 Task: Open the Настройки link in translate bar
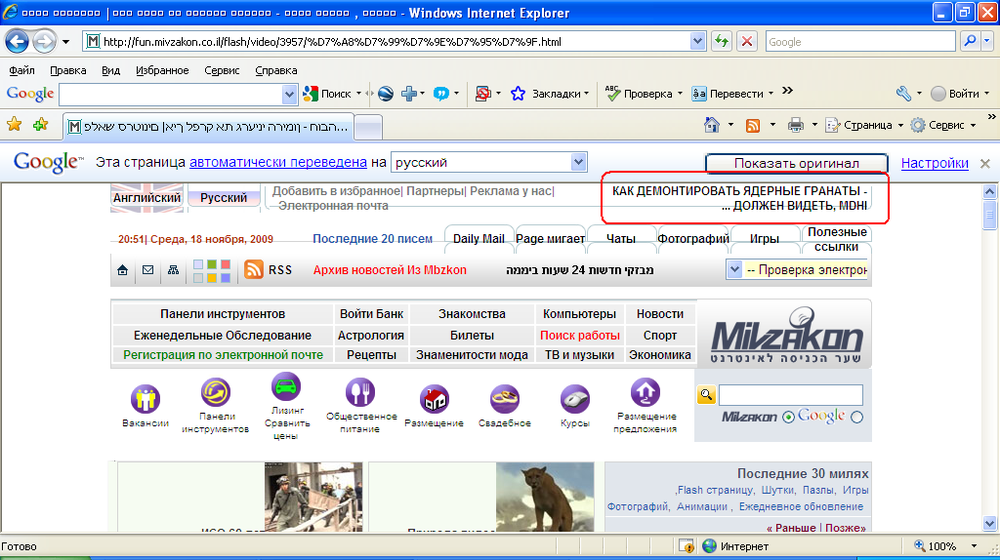click(934, 163)
